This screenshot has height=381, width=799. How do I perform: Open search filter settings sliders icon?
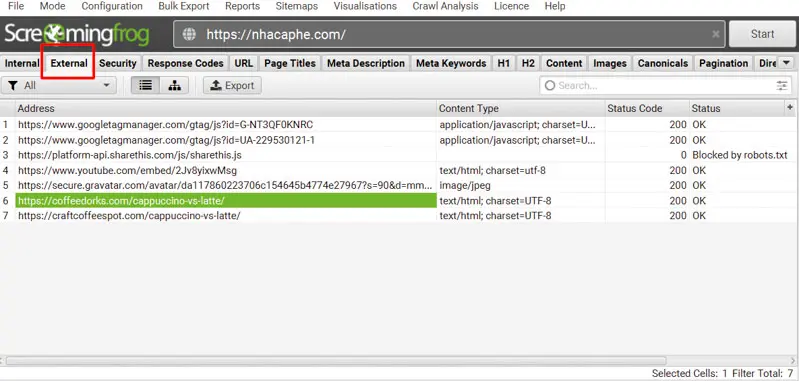point(782,86)
